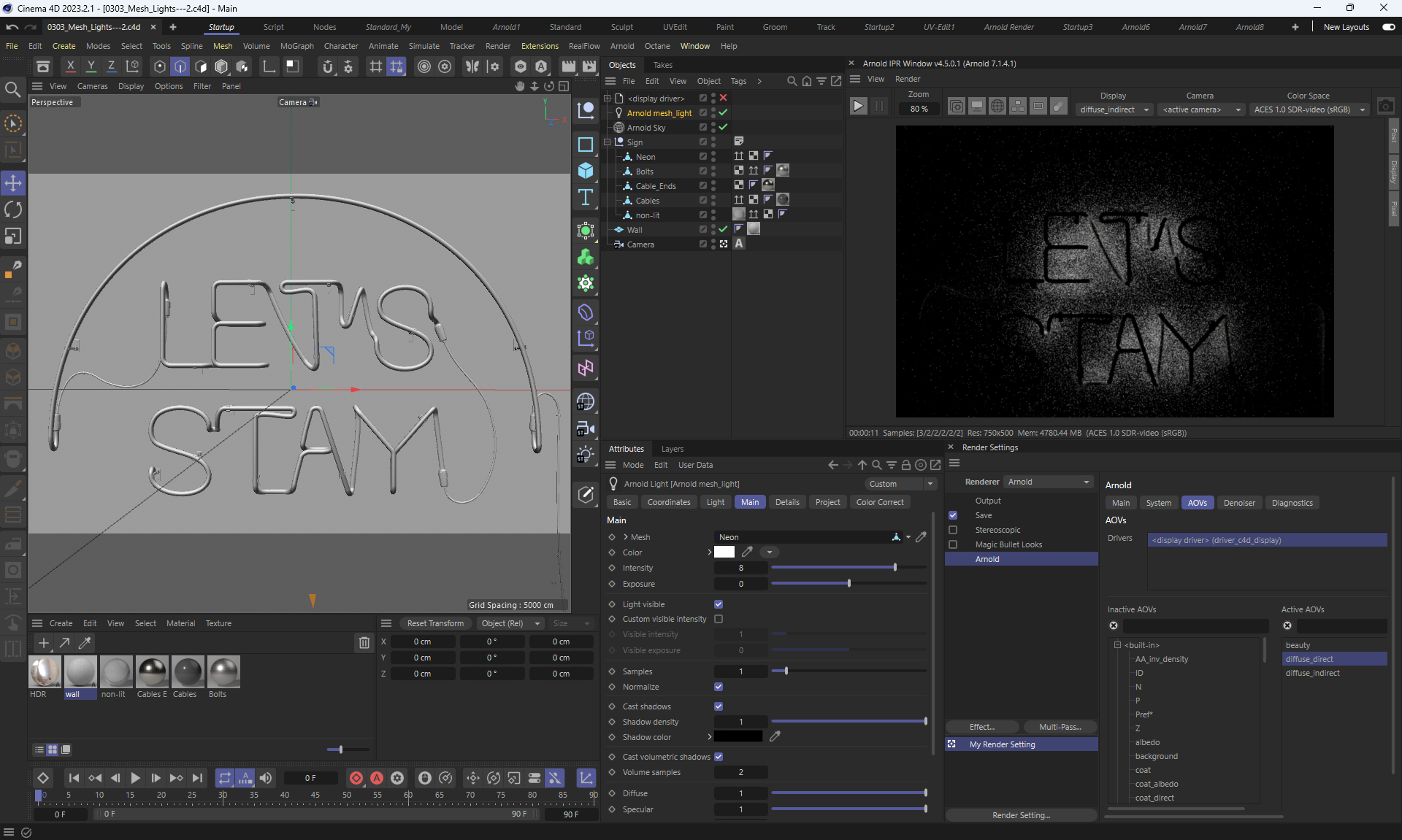Enable the Stereoscopic render option
Screen dimensions: 1402x840
pyautogui.click(x=953, y=530)
